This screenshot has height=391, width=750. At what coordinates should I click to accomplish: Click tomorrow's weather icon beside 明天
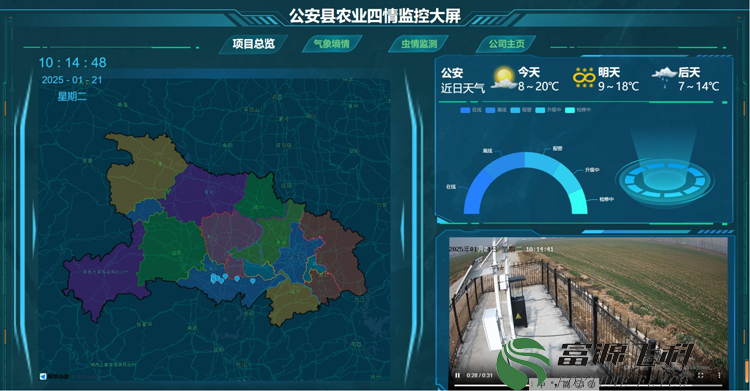(584, 78)
